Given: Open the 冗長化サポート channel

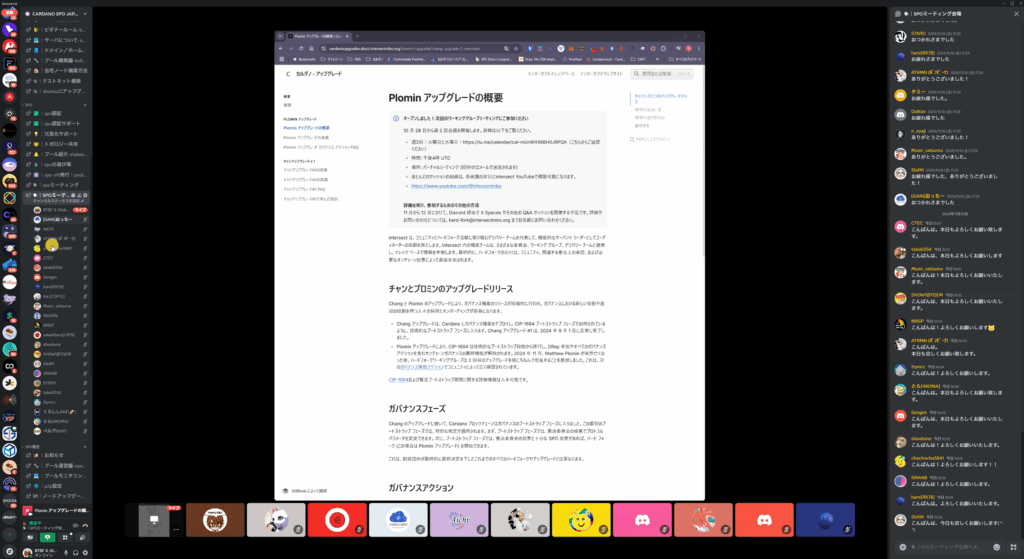Looking at the screenshot, I should point(56,134).
